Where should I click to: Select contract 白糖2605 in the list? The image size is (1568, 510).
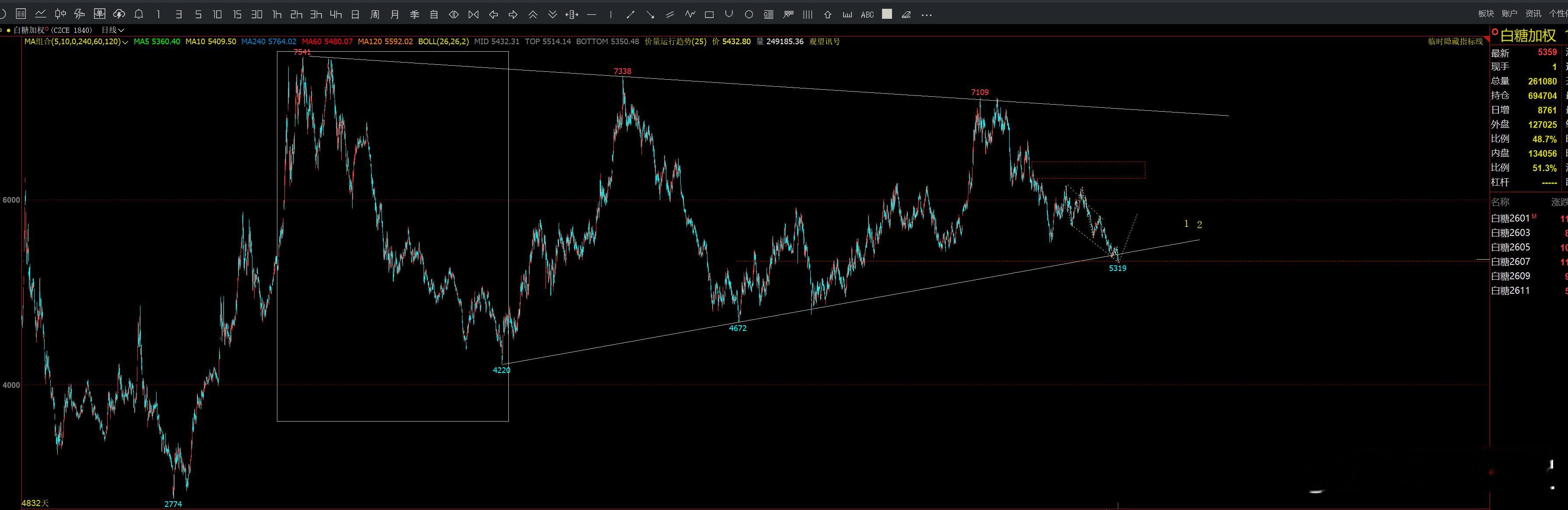pyautogui.click(x=1510, y=247)
